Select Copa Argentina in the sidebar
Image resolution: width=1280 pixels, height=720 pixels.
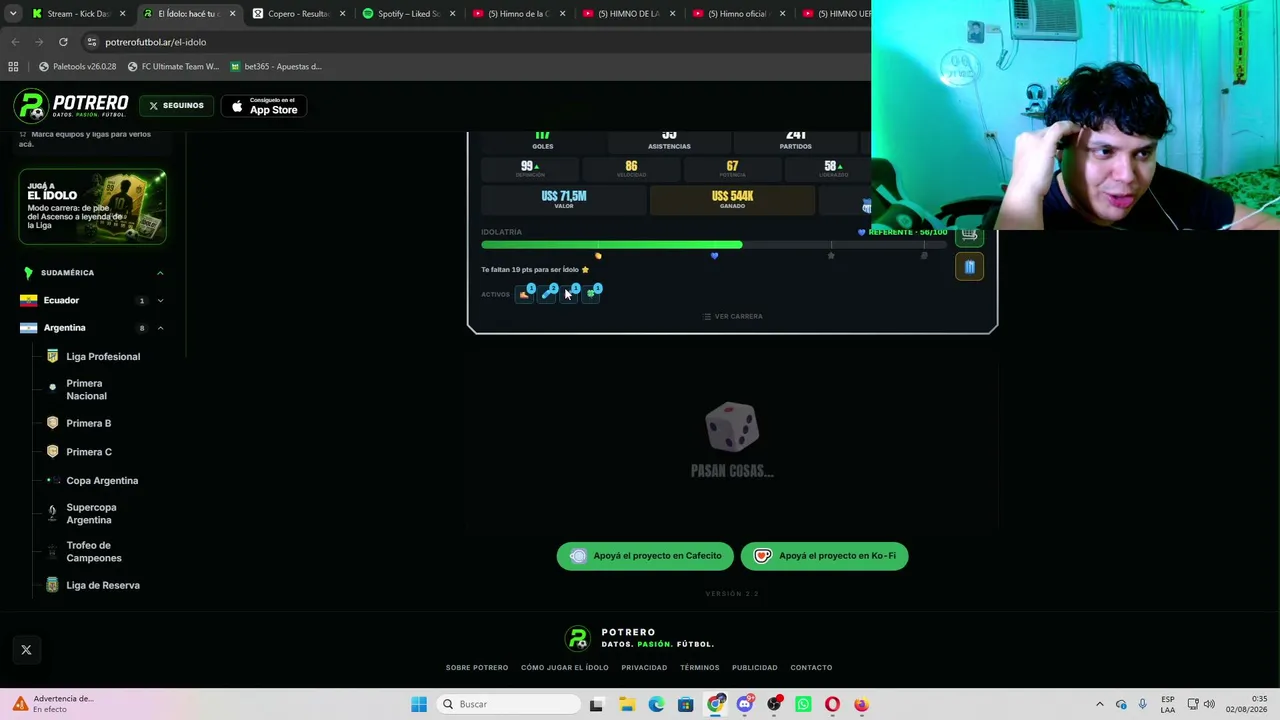pyautogui.click(x=102, y=481)
